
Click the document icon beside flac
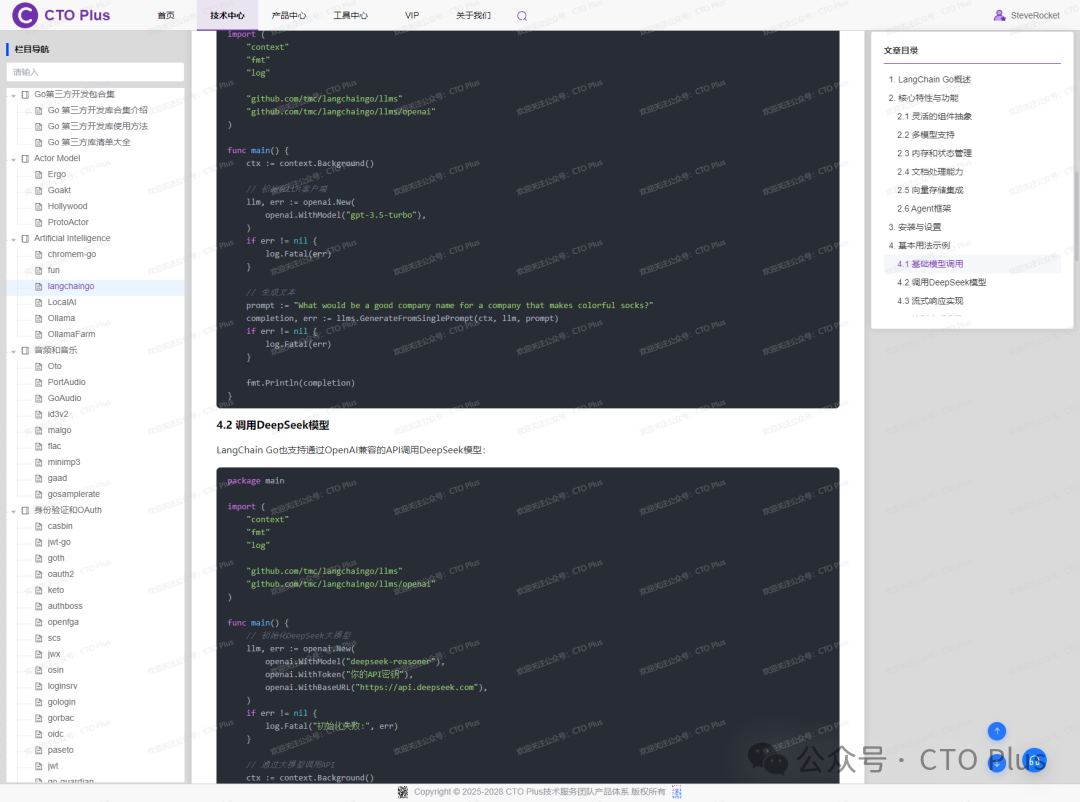39,446
